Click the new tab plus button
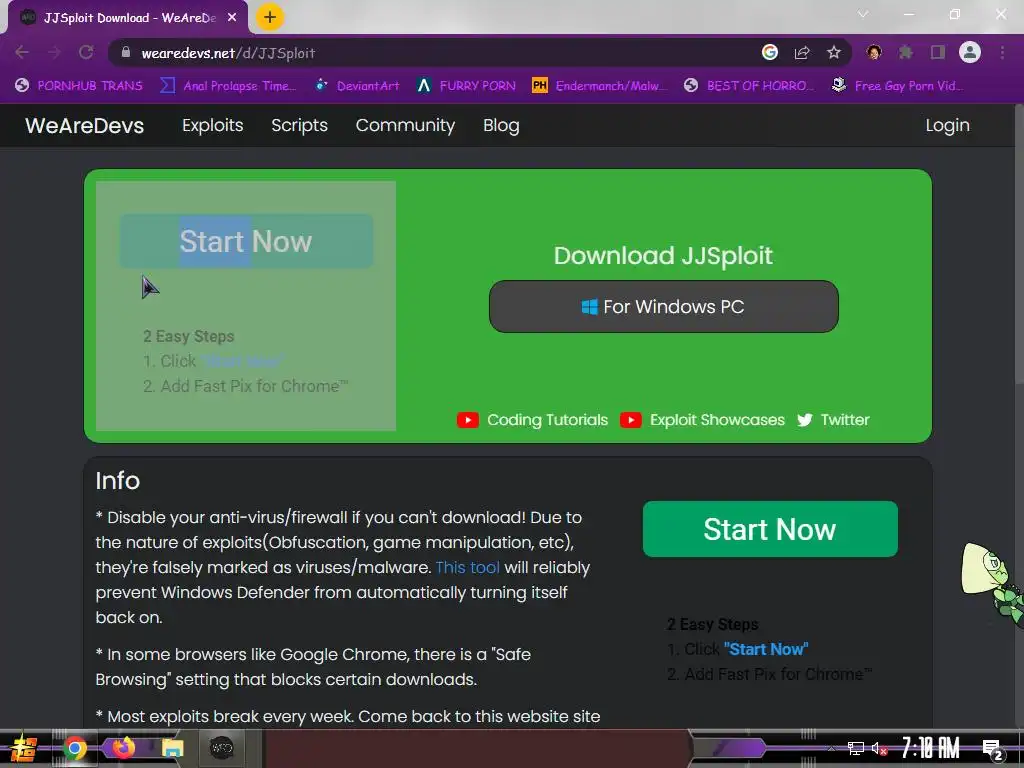The height and width of the screenshot is (768, 1024). click(270, 18)
